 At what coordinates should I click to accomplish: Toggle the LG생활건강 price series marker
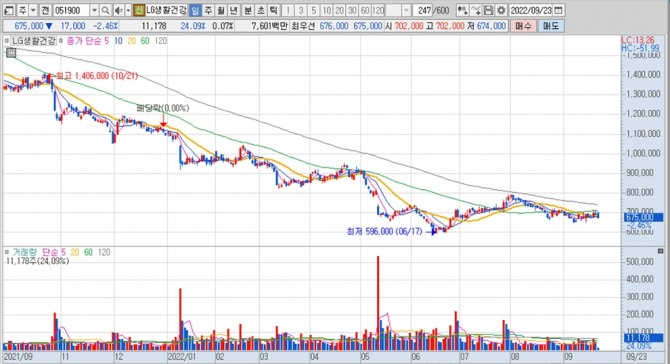pyautogui.click(x=7, y=41)
